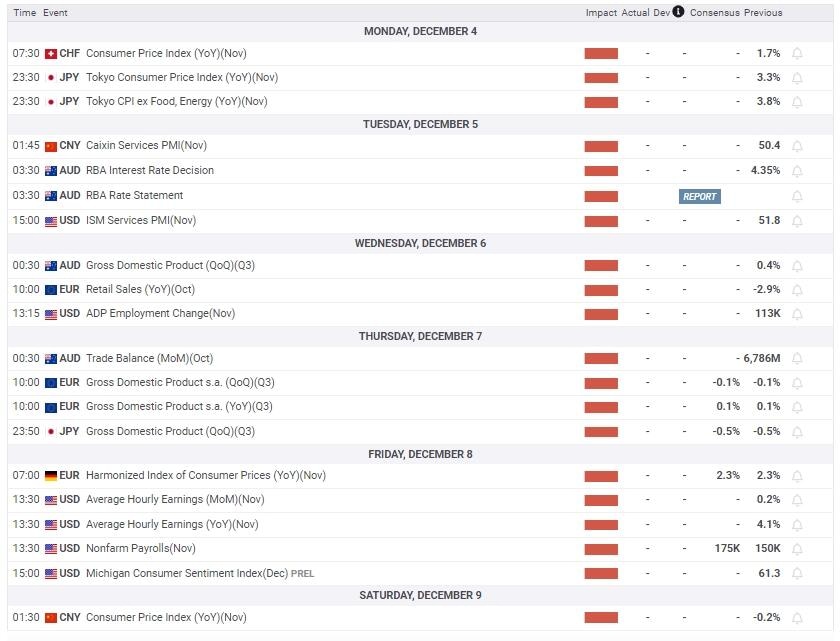
Task: Click the 07:30 time on CHF row
Action: click(x=26, y=53)
